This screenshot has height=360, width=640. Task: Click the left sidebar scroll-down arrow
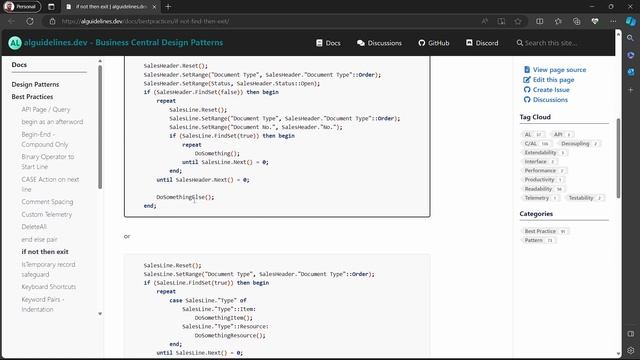(x=100, y=313)
